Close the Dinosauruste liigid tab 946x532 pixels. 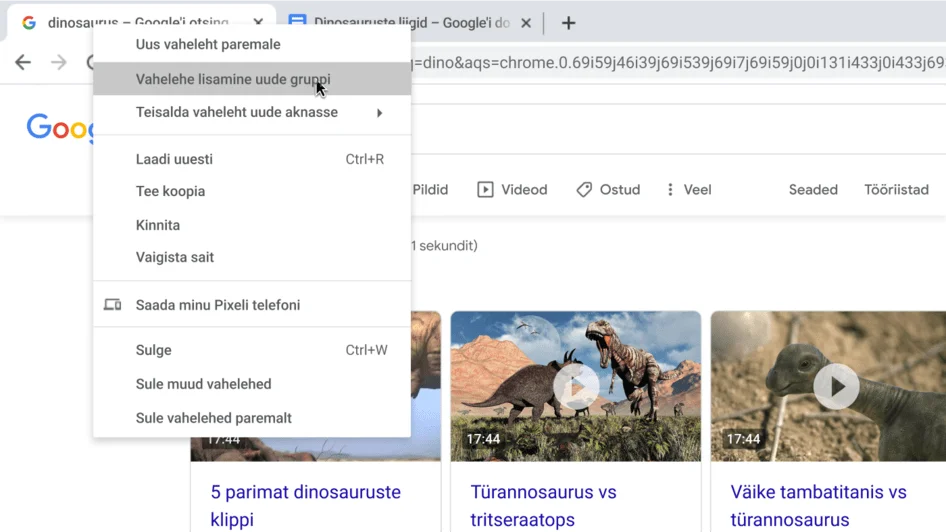(x=526, y=23)
